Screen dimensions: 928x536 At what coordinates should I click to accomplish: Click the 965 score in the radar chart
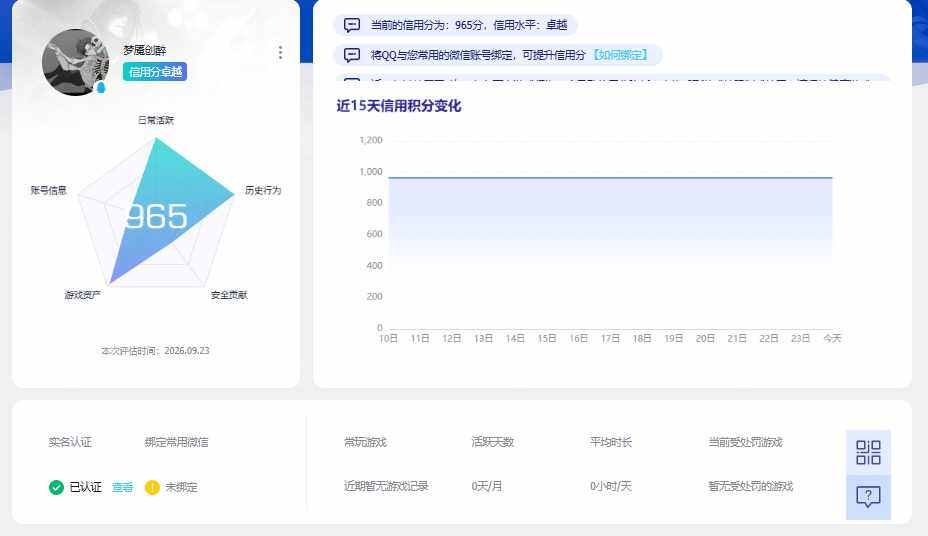(156, 216)
